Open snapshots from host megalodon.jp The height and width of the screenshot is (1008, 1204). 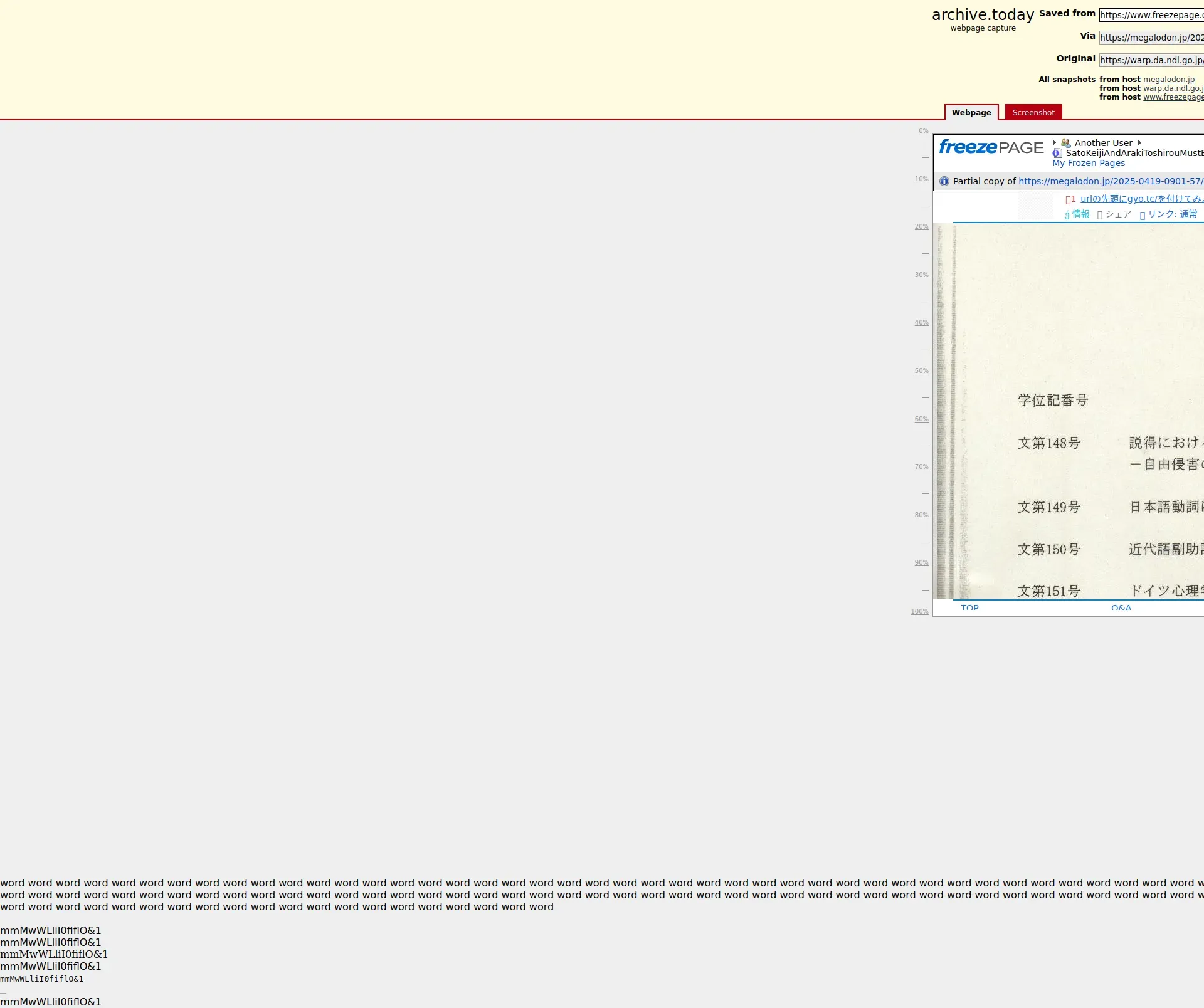click(x=1168, y=80)
